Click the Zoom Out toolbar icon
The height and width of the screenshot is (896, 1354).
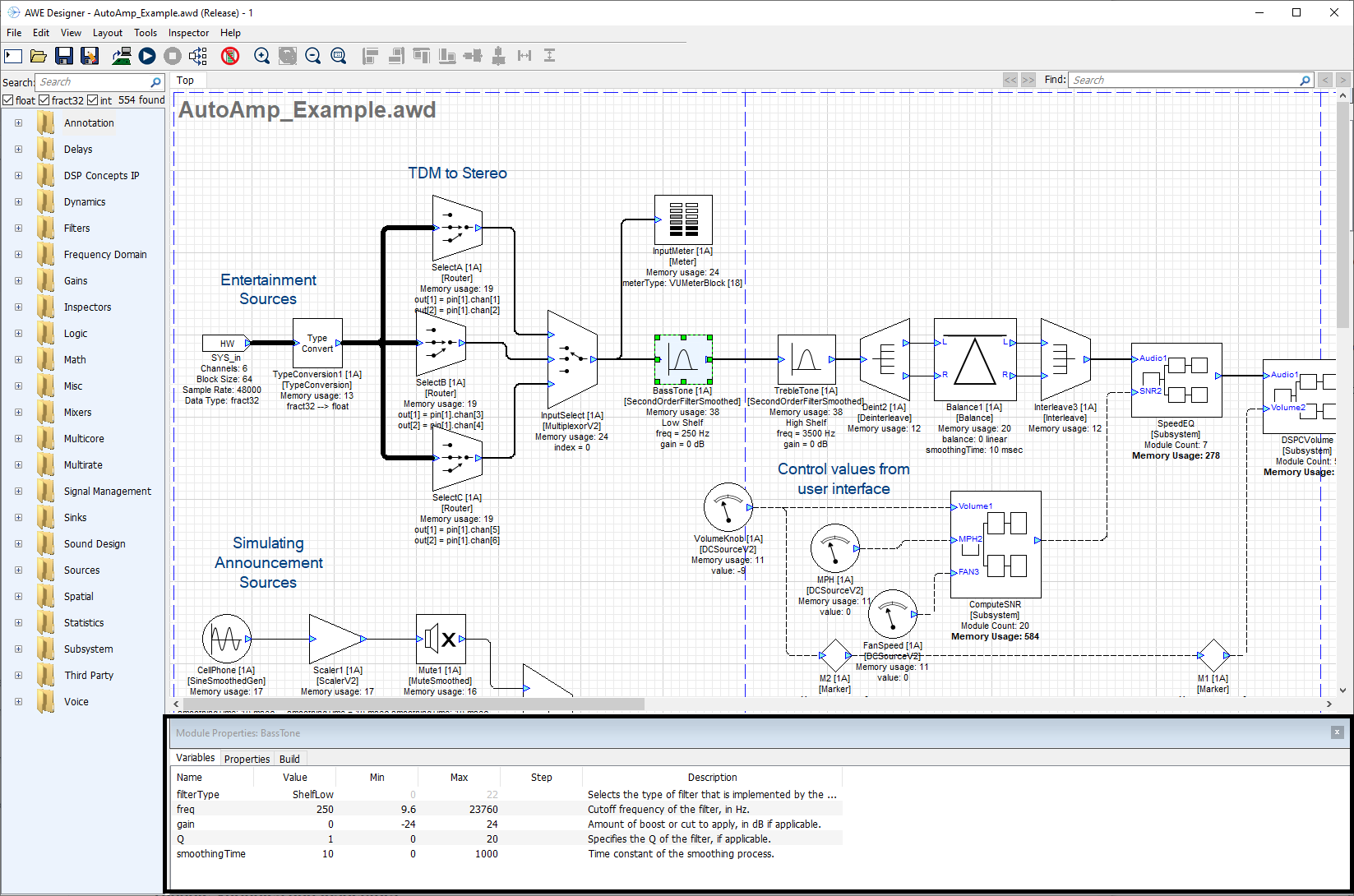click(313, 56)
